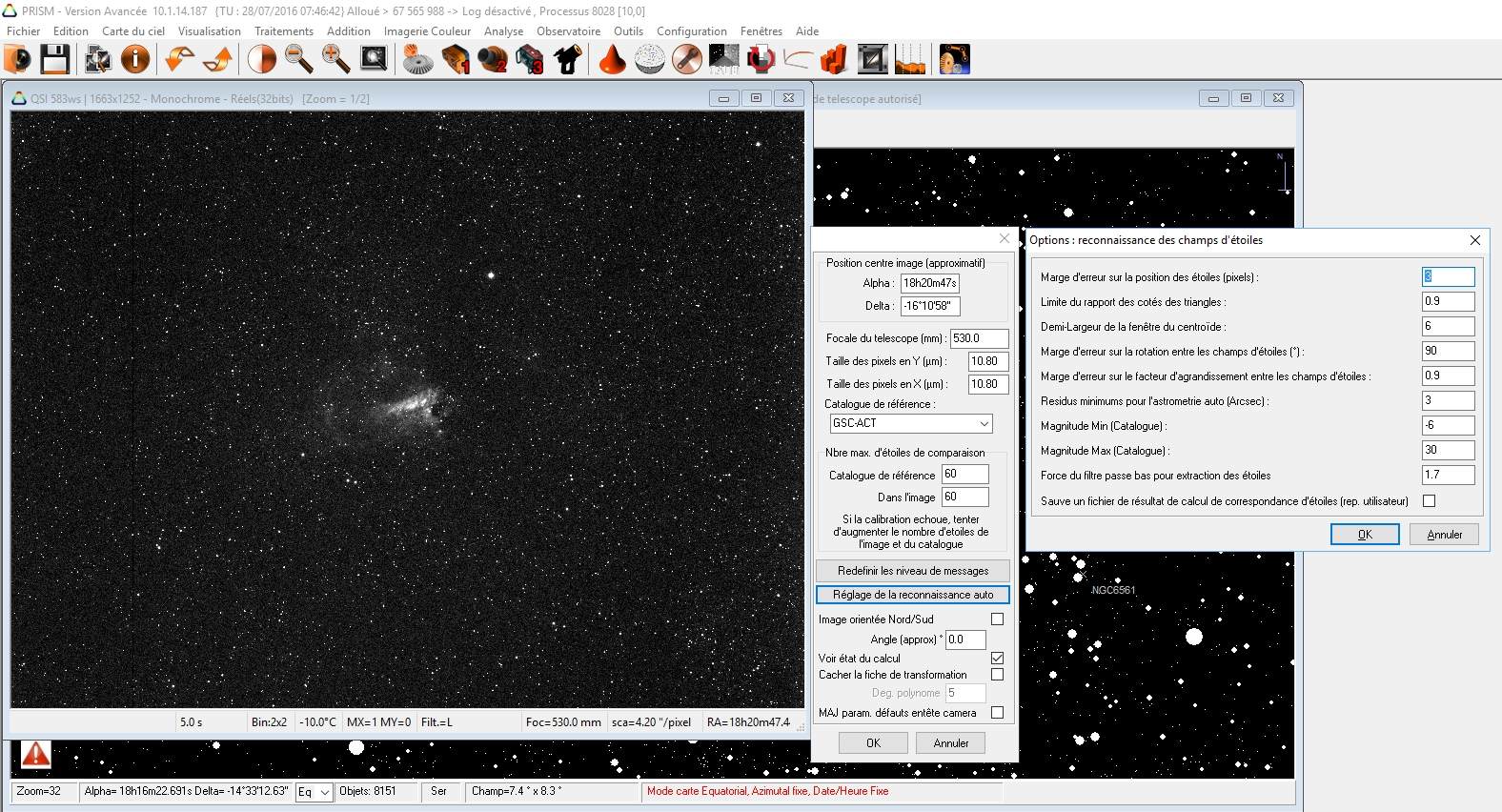This screenshot has width=1502, height=812.
Task: Click the Magnitude Max (Catalogue) field
Action: [x=1447, y=450]
